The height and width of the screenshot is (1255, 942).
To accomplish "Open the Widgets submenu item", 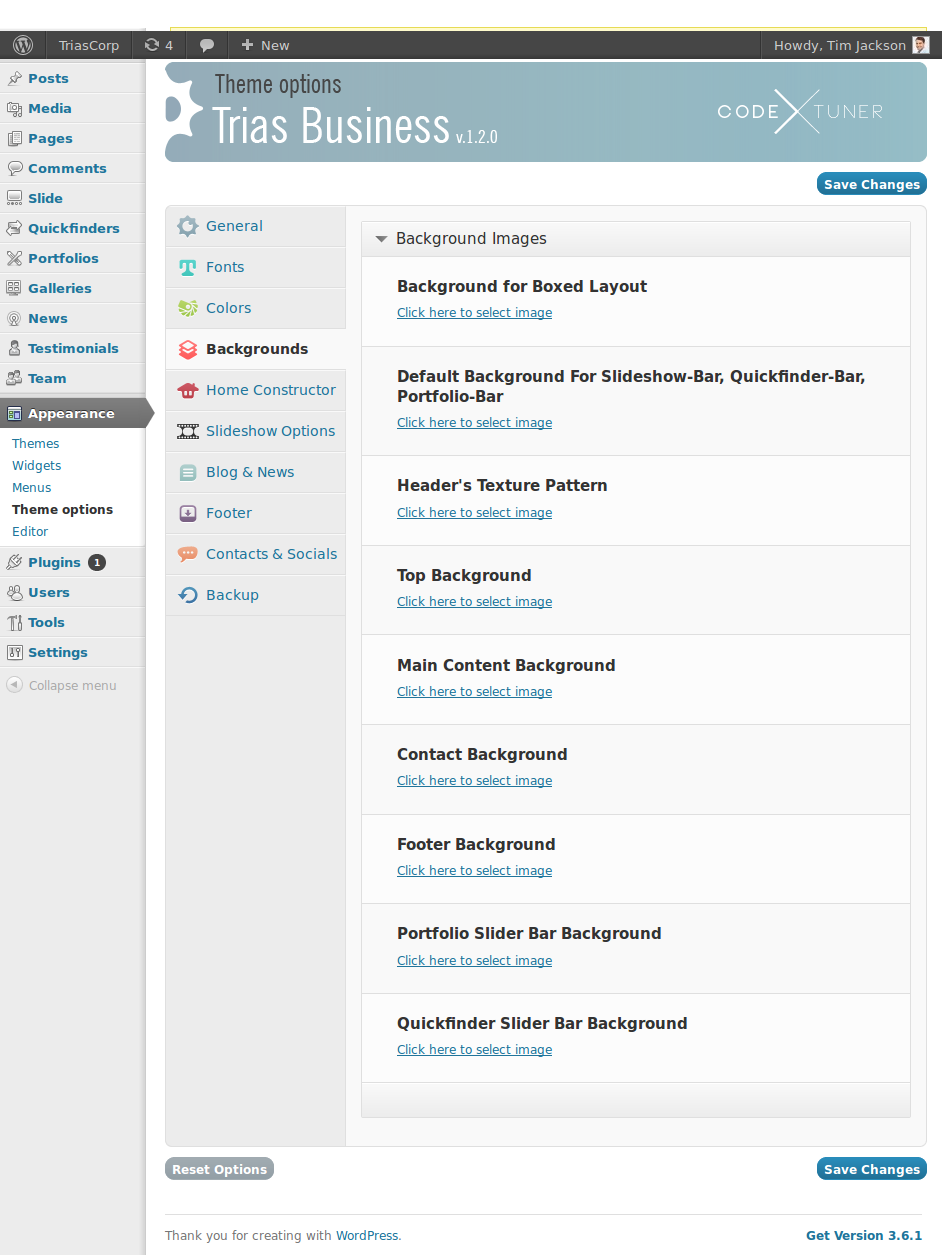I will coord(37,465).
